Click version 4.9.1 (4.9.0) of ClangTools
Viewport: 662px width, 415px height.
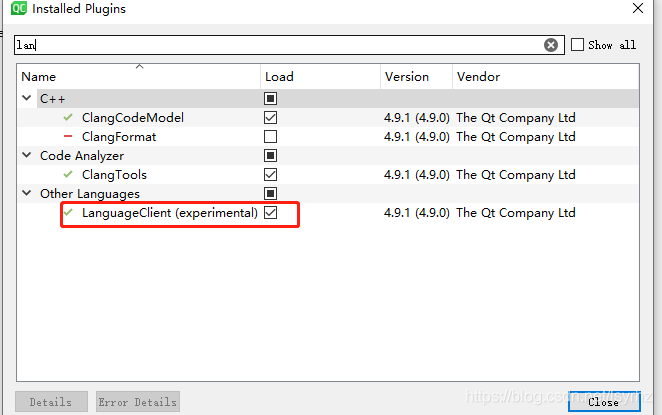pyautogui.click(x=416, y=175)
